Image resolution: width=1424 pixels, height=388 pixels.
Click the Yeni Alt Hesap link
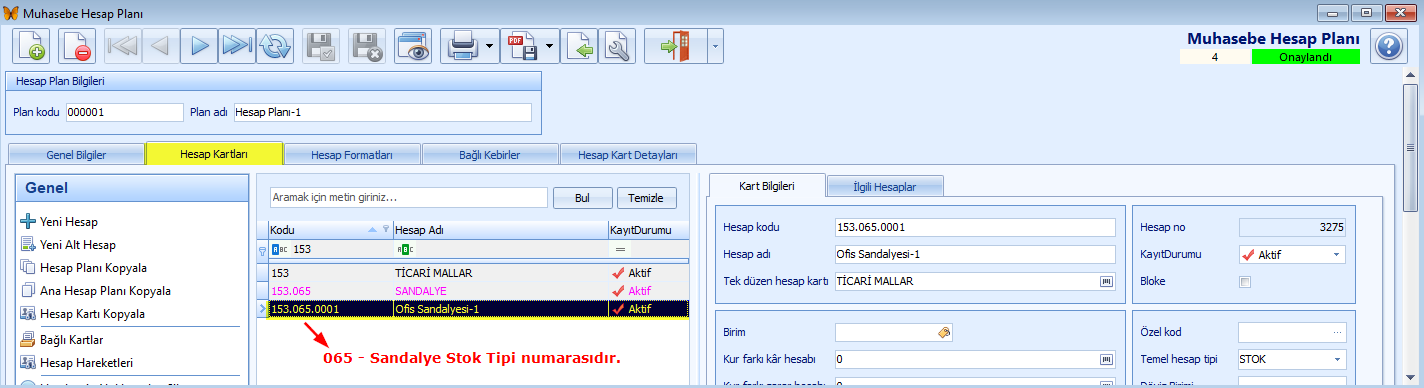coord(78,245)
